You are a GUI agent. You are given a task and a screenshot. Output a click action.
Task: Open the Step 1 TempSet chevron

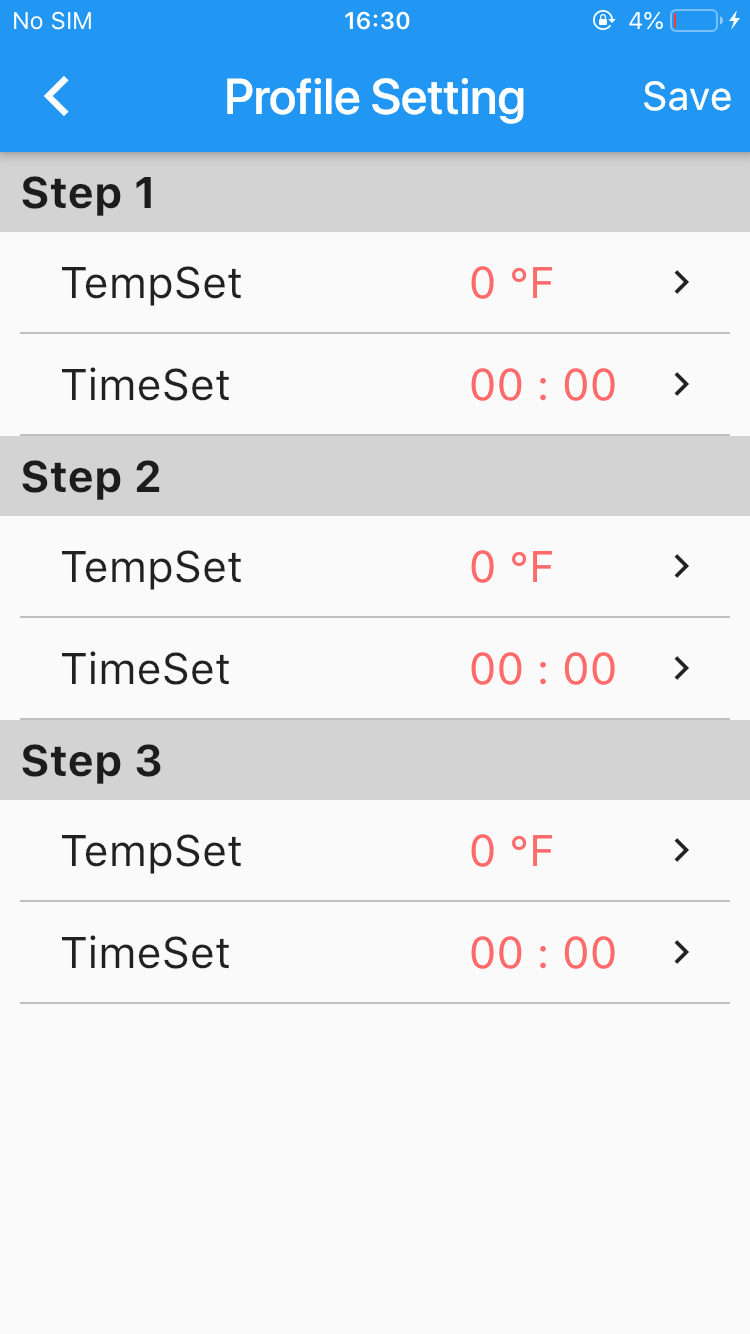(682, 283)
